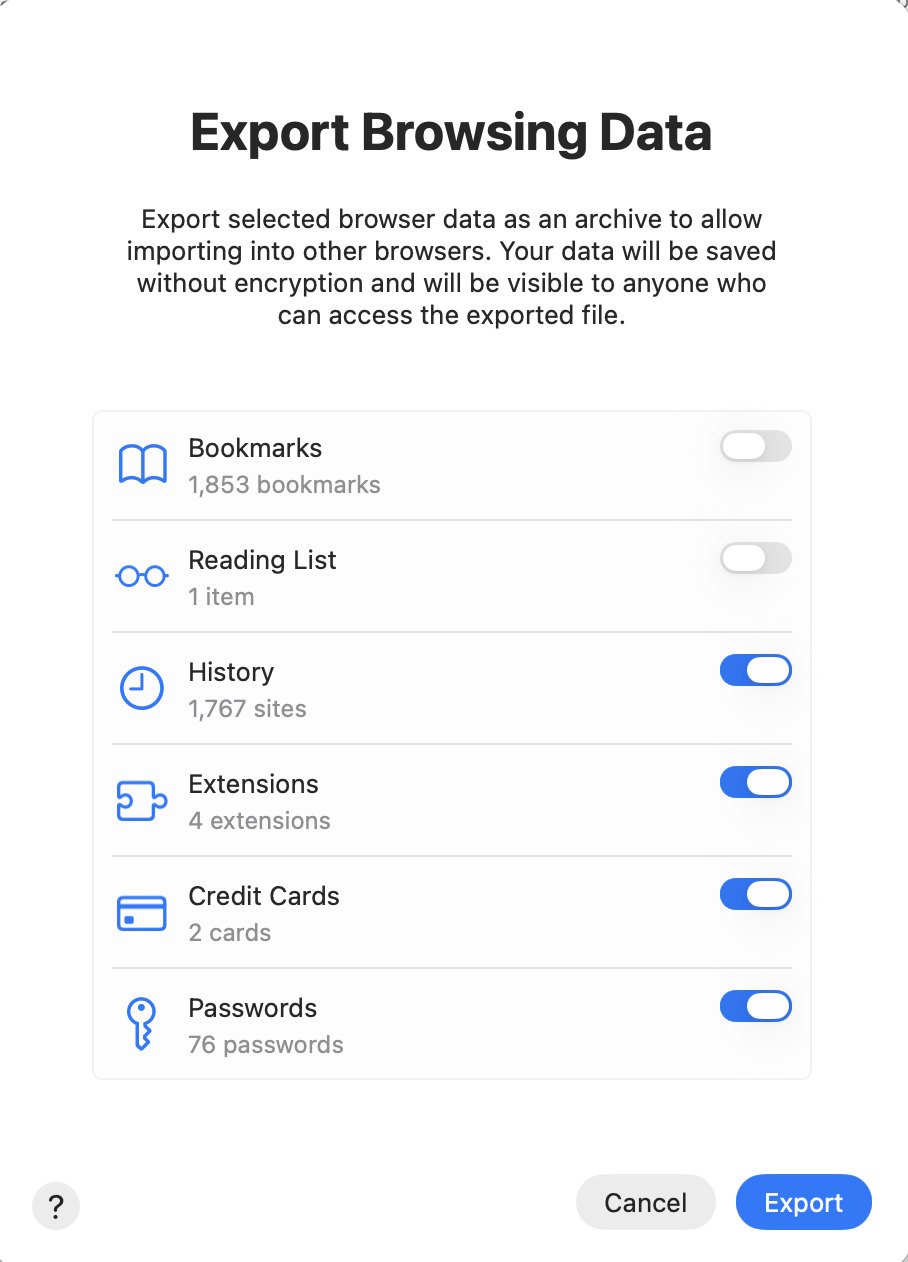908x1262 pixels.
Task: Switch off the Extensions toggle
Action: point(755,782)
